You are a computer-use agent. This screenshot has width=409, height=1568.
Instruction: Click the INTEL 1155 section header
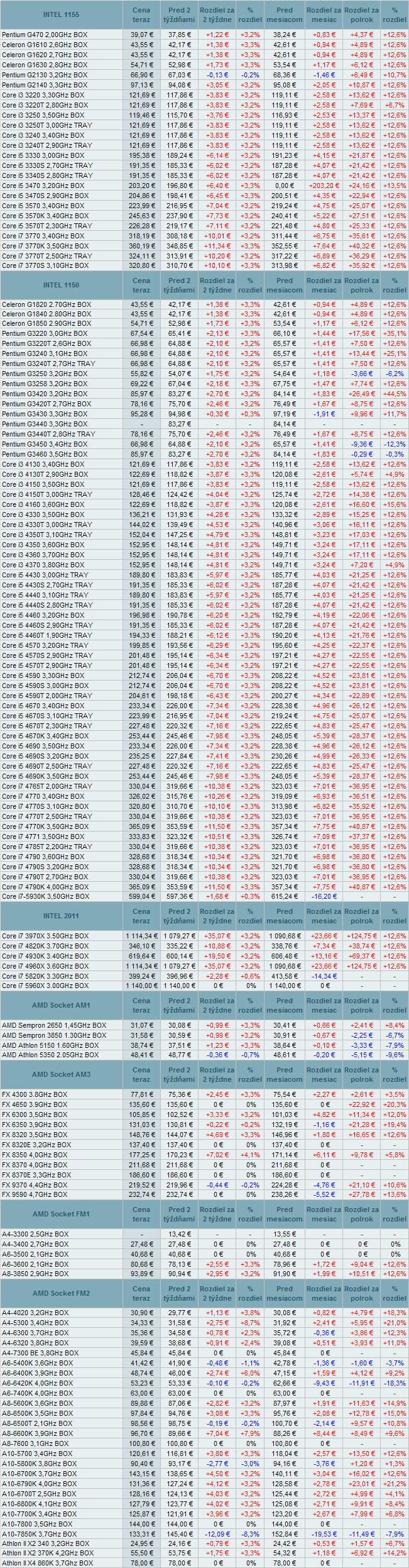pos(62,14)
